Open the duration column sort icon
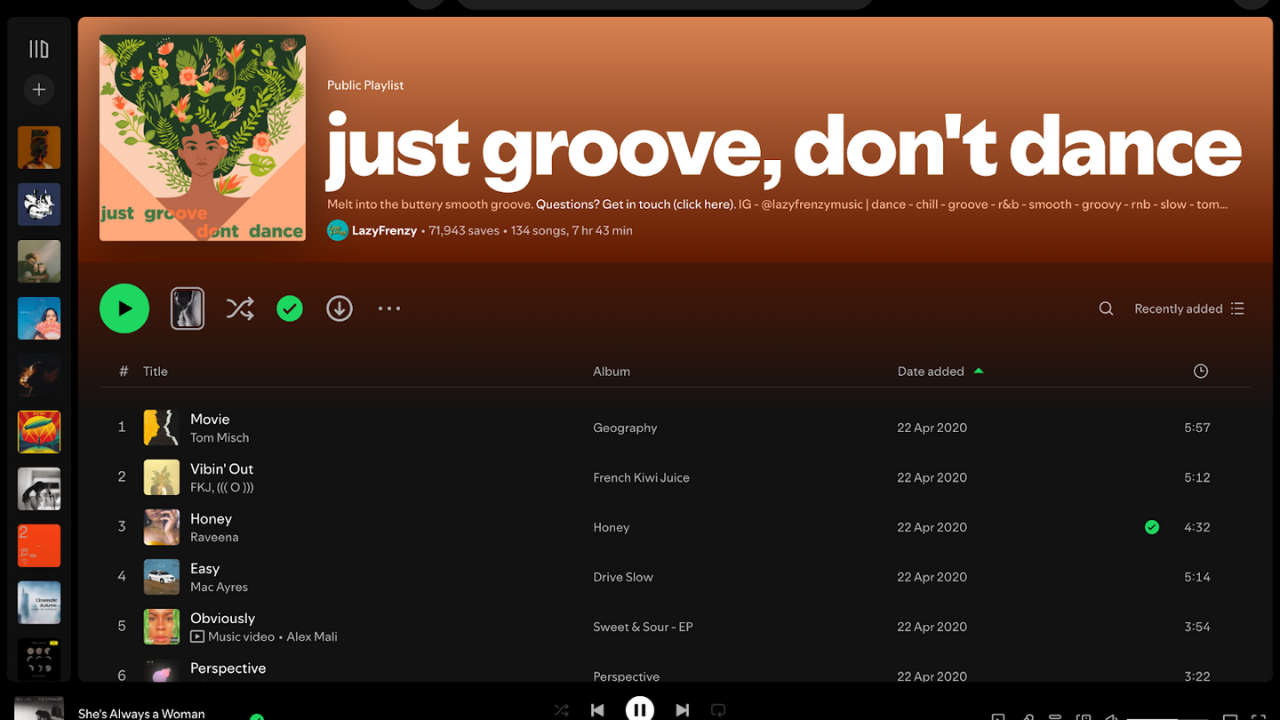This screenshot has width=1280, height=720. (1200, 371)
